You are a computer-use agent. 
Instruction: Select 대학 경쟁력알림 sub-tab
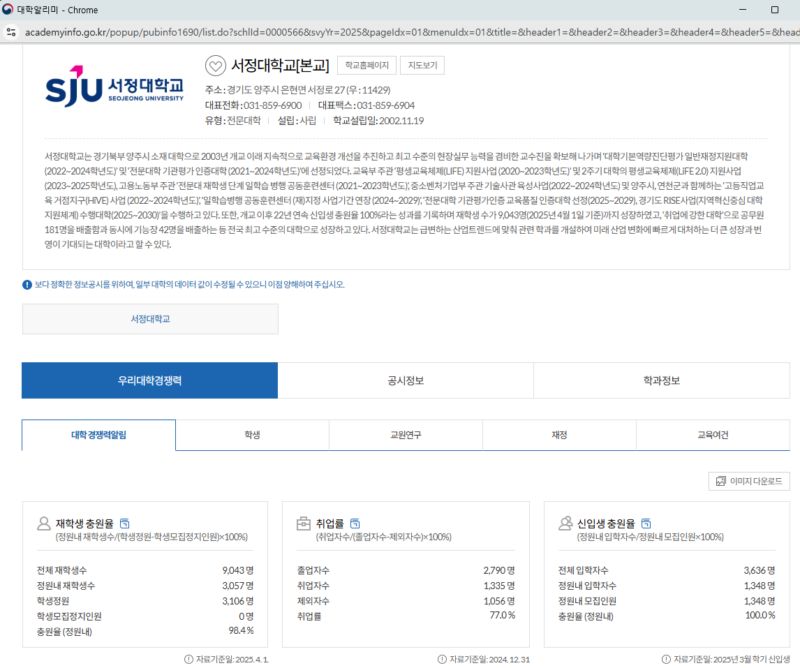[98, 435]
